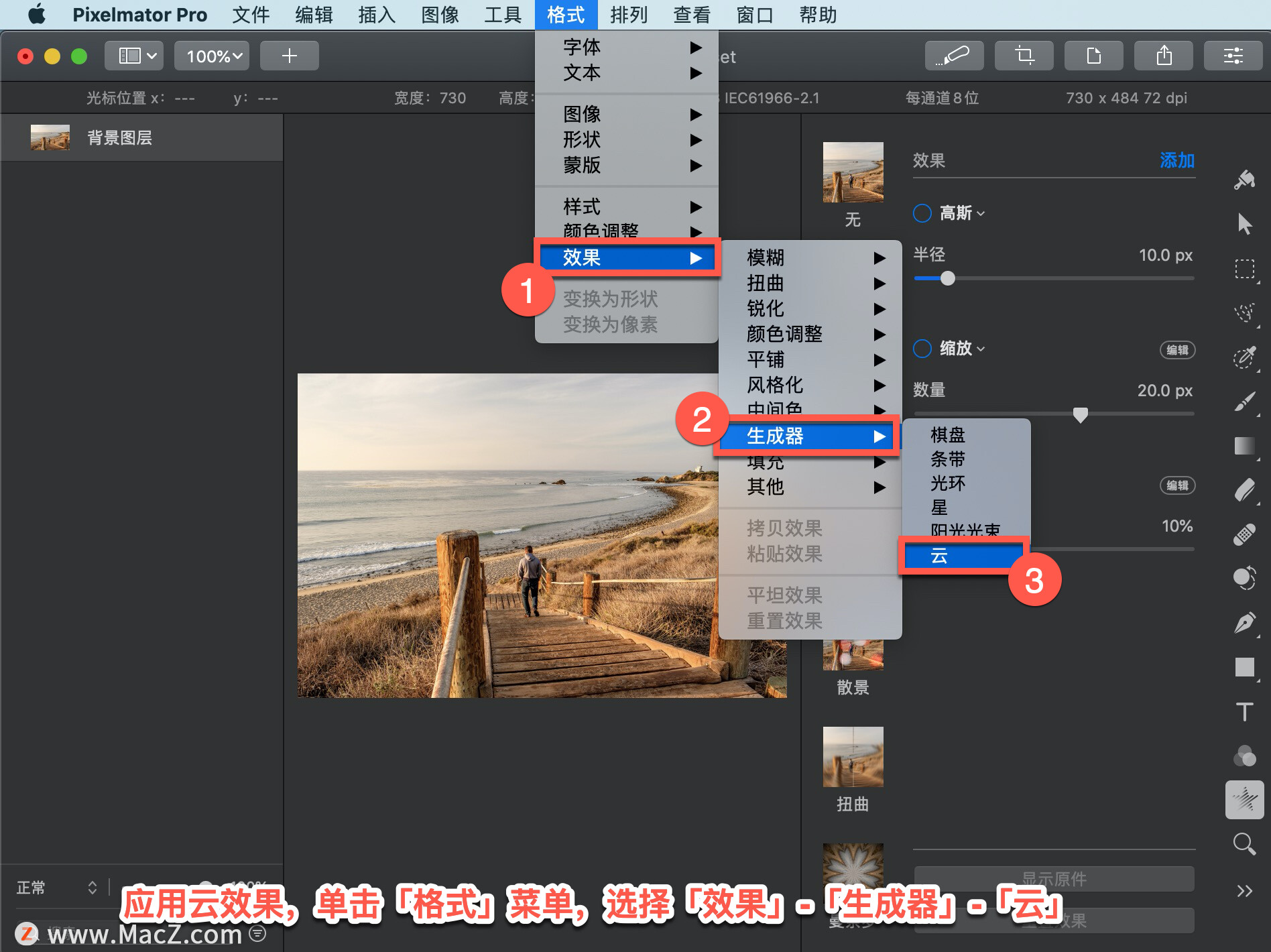Select the color circles adjust tool

pos(1245,756)
